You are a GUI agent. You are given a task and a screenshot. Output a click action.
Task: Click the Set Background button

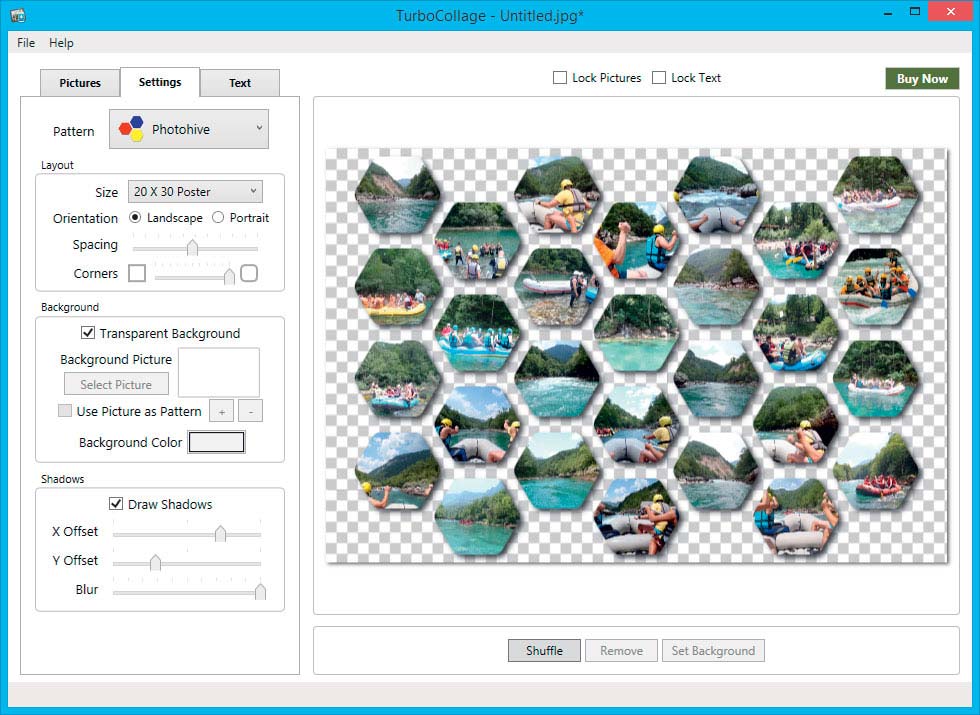[713, 651]
